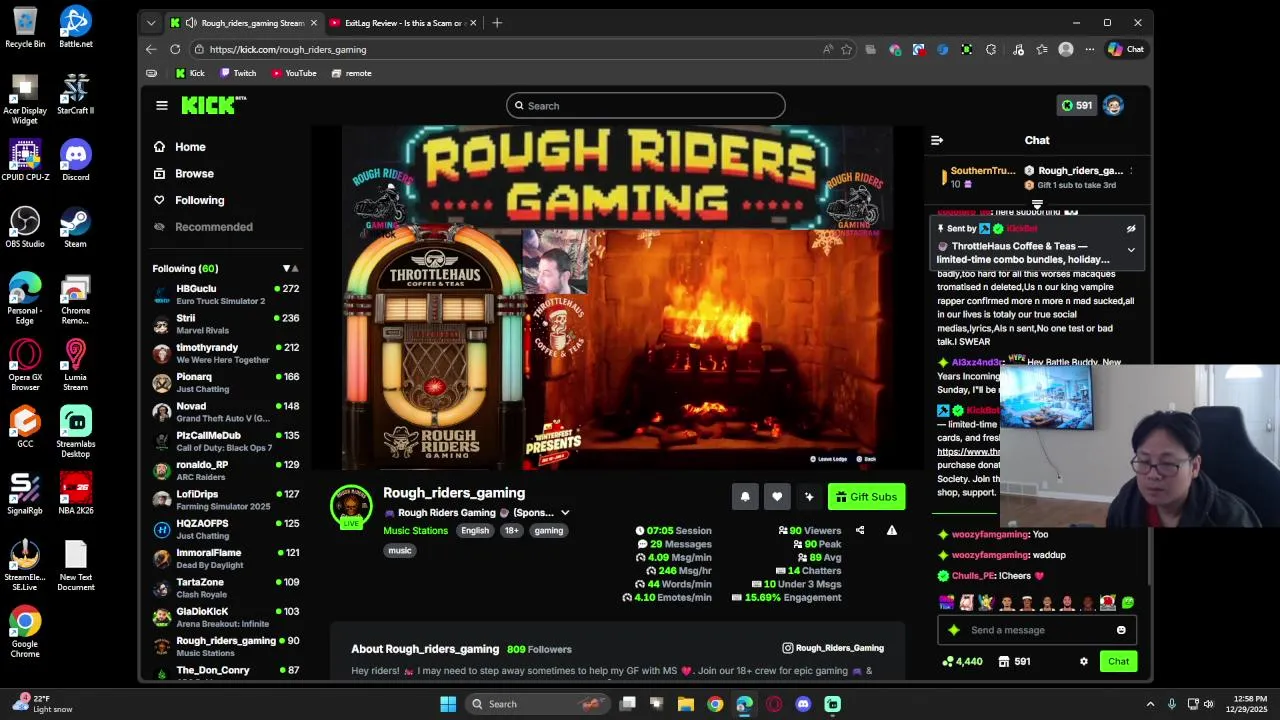
Task: Click chat channel points 4,440
Action: (x=962, y=661)
